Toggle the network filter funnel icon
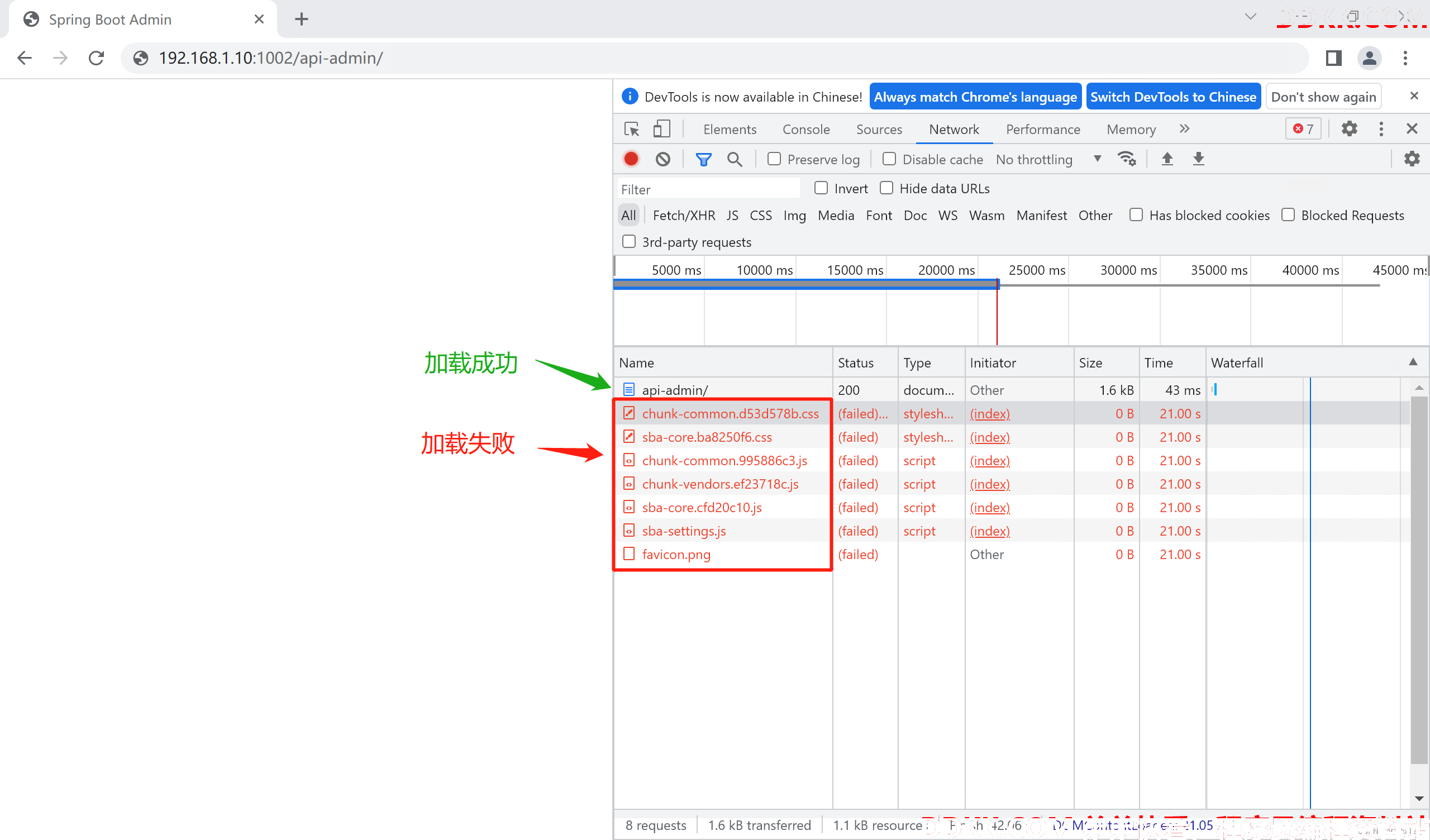Screen dimensions: 1430x840 [704, 160]
